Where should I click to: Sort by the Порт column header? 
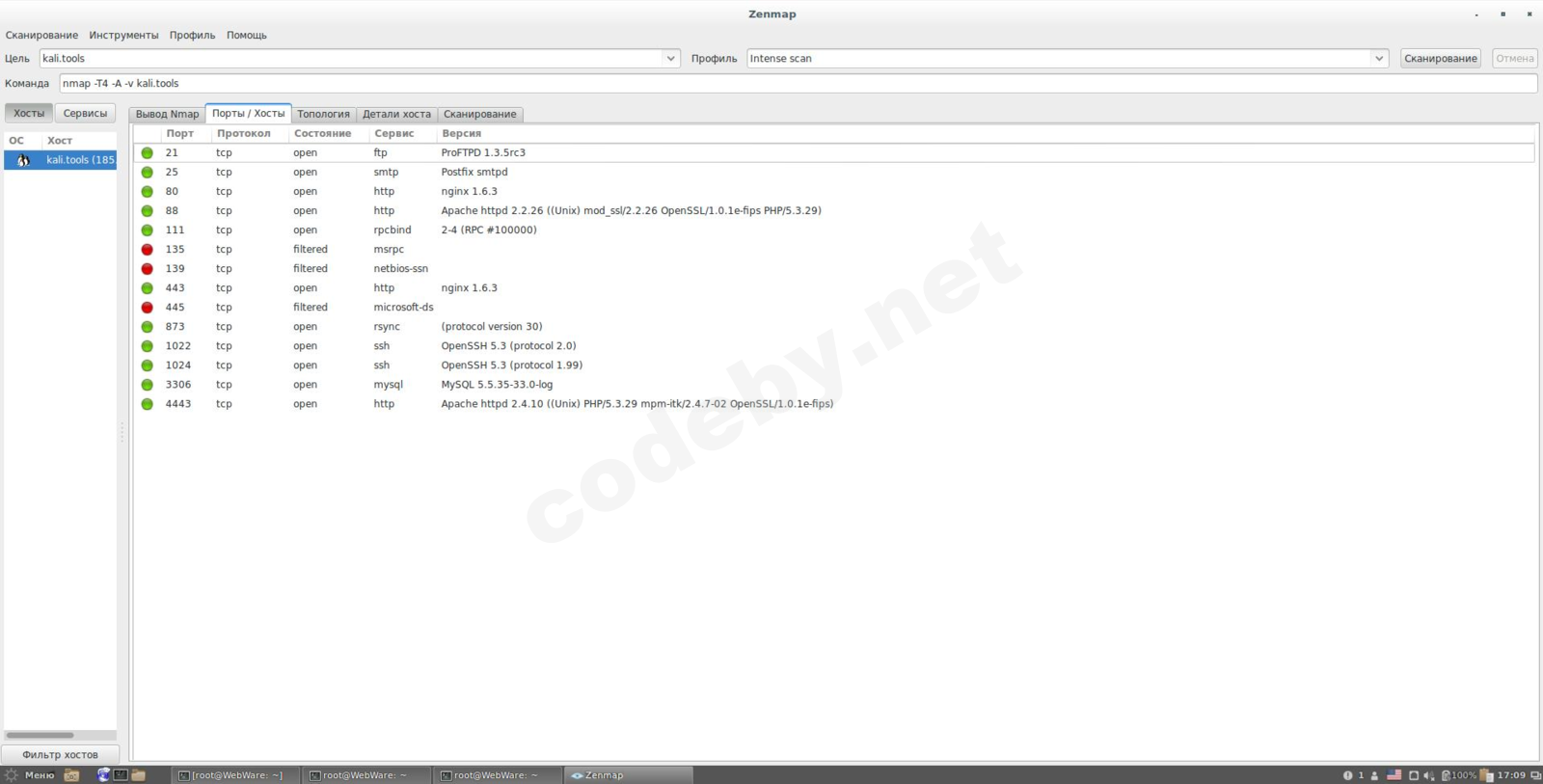(186, 133)
